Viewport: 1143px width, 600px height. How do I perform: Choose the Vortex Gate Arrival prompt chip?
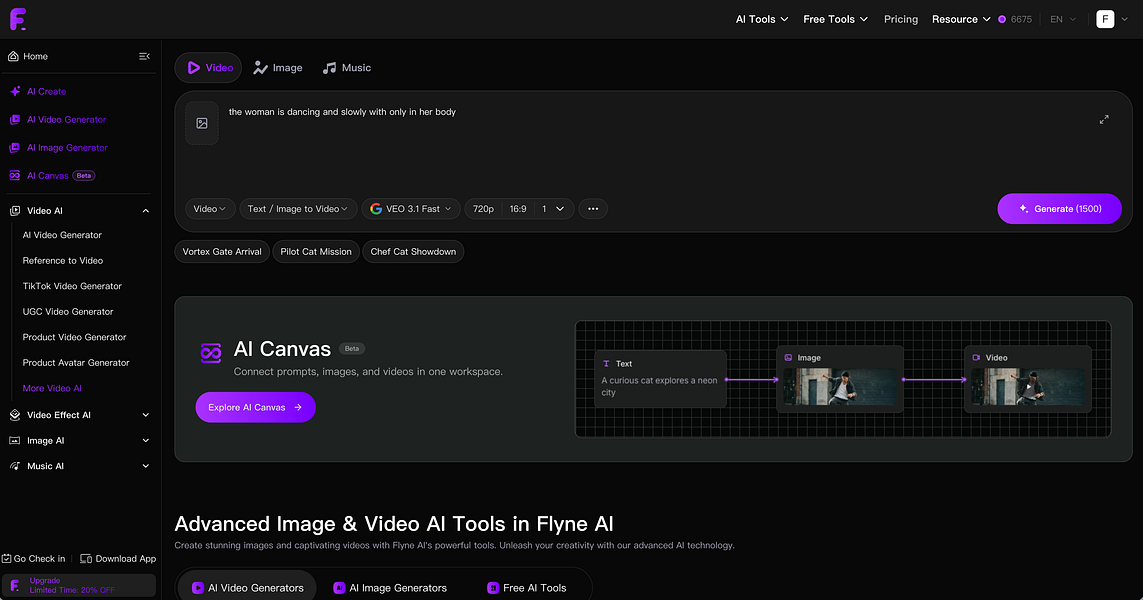pyautogui.click(x=222, y=252)
